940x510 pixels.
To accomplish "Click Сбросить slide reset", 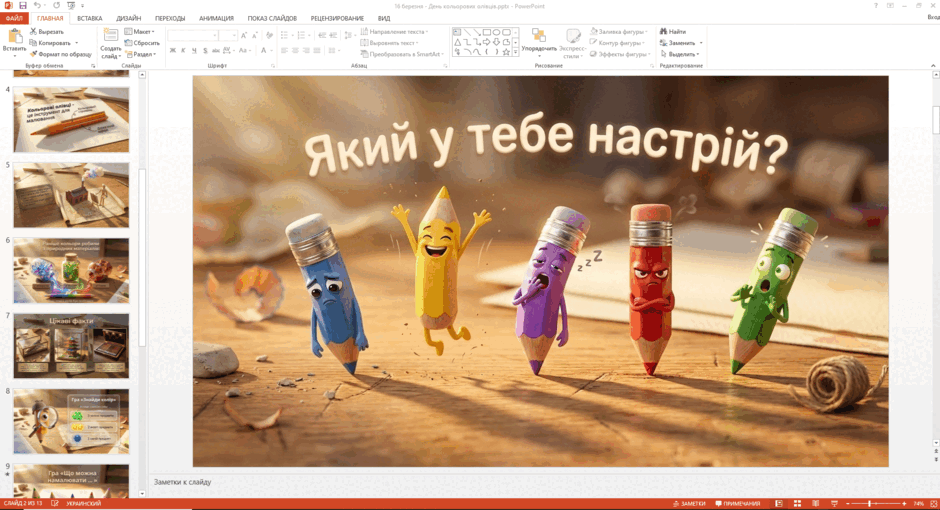I will 142,43.
